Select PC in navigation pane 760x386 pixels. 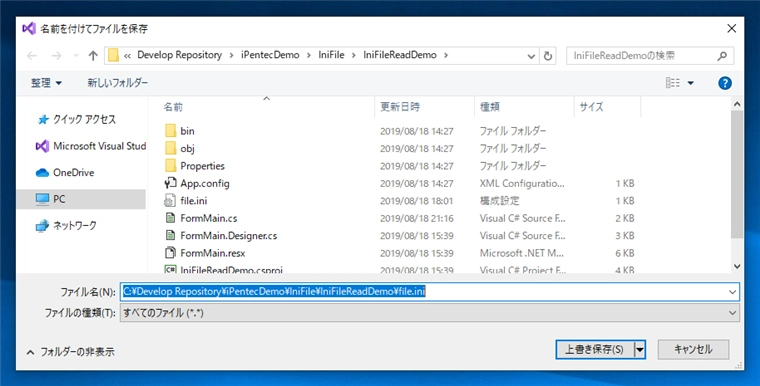(81, 199)
